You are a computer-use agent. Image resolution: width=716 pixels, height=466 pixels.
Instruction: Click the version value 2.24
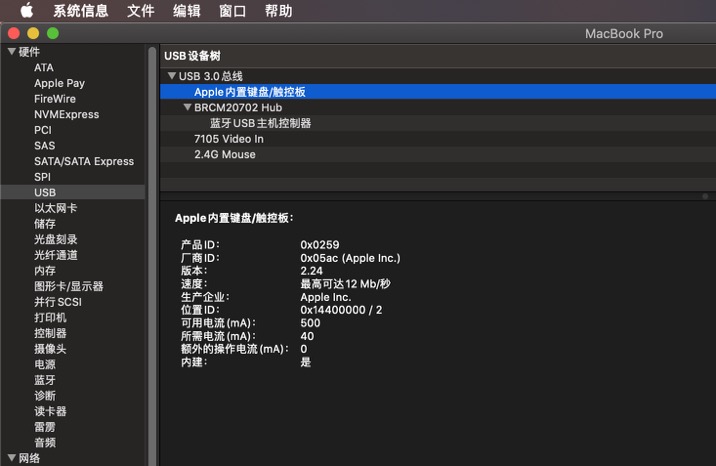click(311, 271)
